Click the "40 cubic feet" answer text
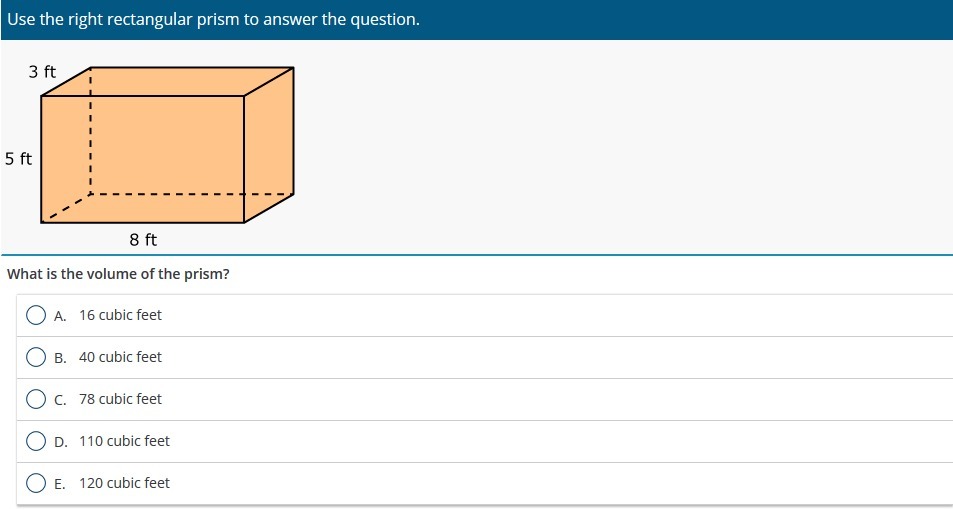This screenshot has width=953, height=510. pyautogui.click(x=120, y=357)
